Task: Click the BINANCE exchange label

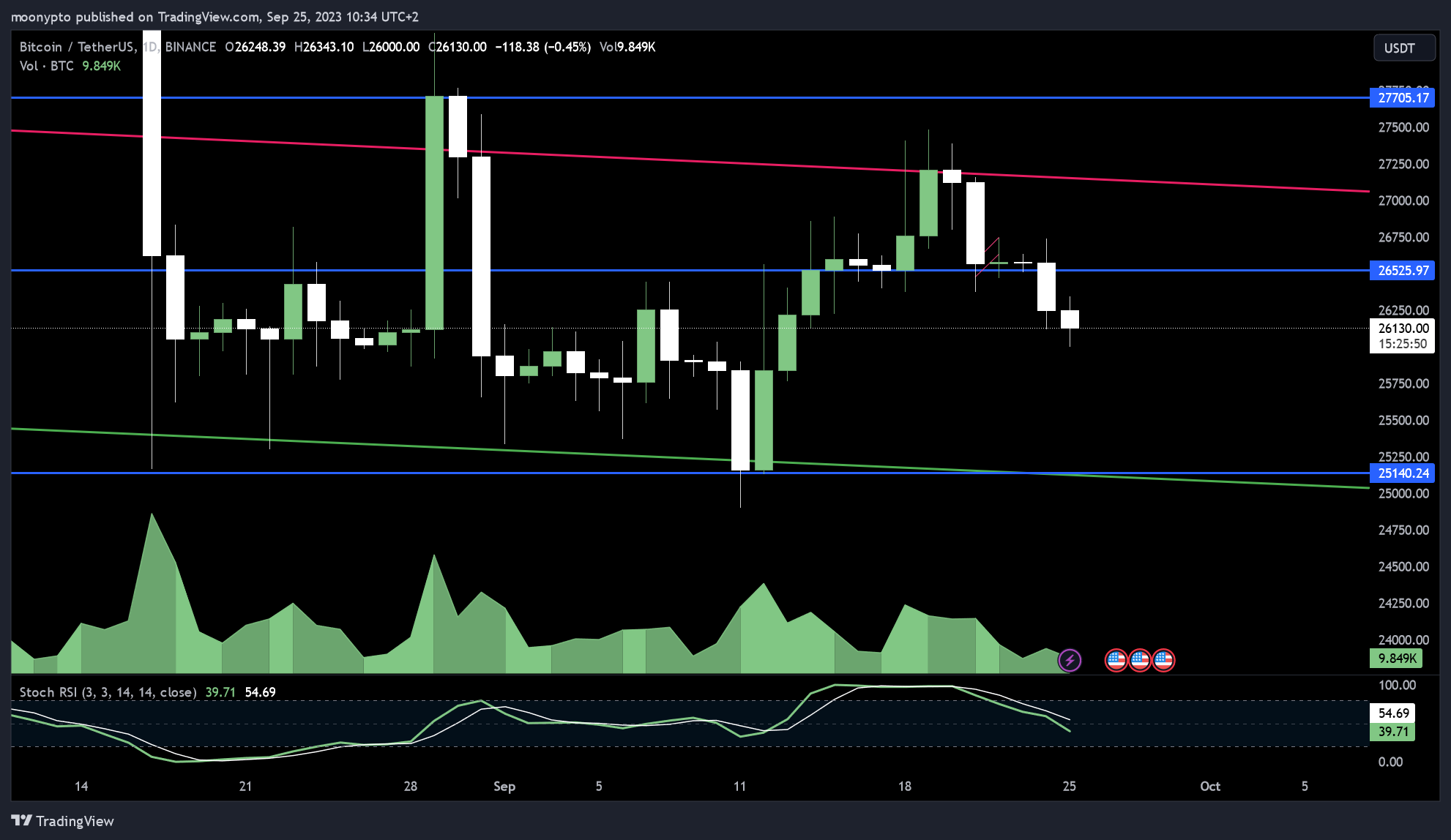Action: 190,47
